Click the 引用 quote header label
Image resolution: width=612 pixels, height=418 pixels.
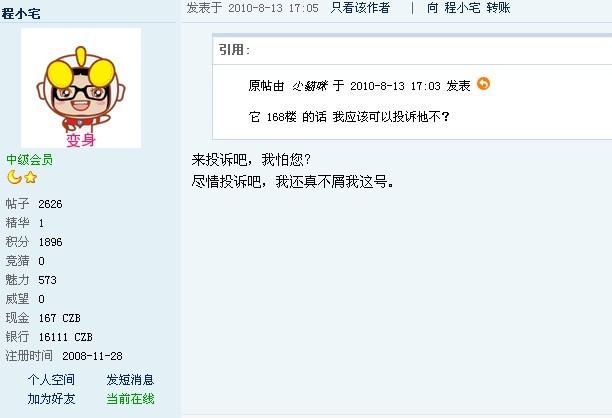[234, 50]
